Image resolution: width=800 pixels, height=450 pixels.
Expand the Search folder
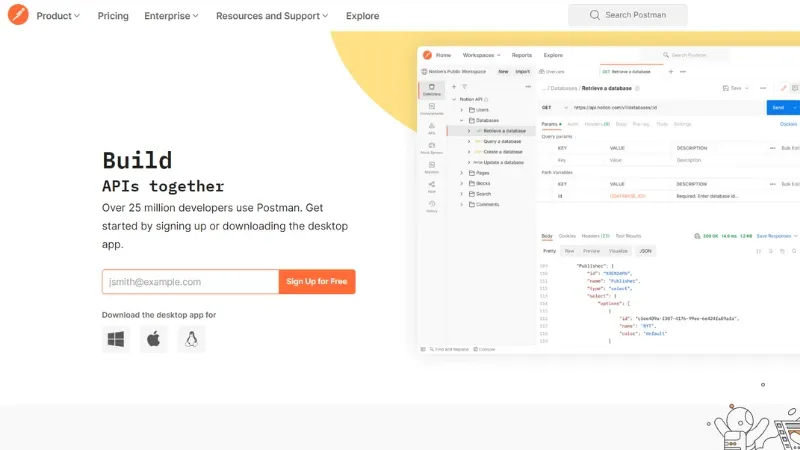click(x=462, y=194)
